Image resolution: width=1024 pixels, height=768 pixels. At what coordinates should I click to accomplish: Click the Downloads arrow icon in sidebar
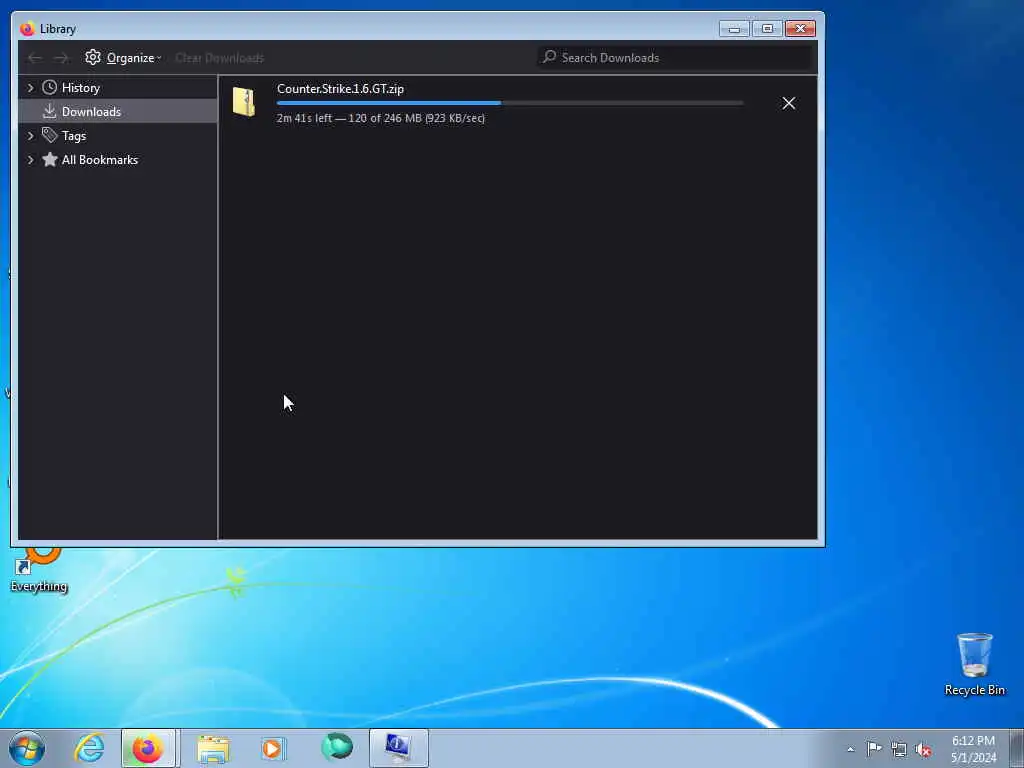[x=50, y=111]
